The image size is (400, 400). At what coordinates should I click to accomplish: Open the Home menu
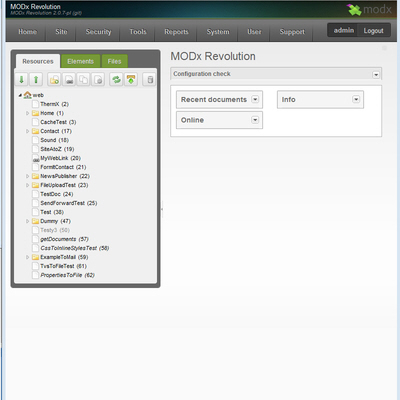[27, 32]
